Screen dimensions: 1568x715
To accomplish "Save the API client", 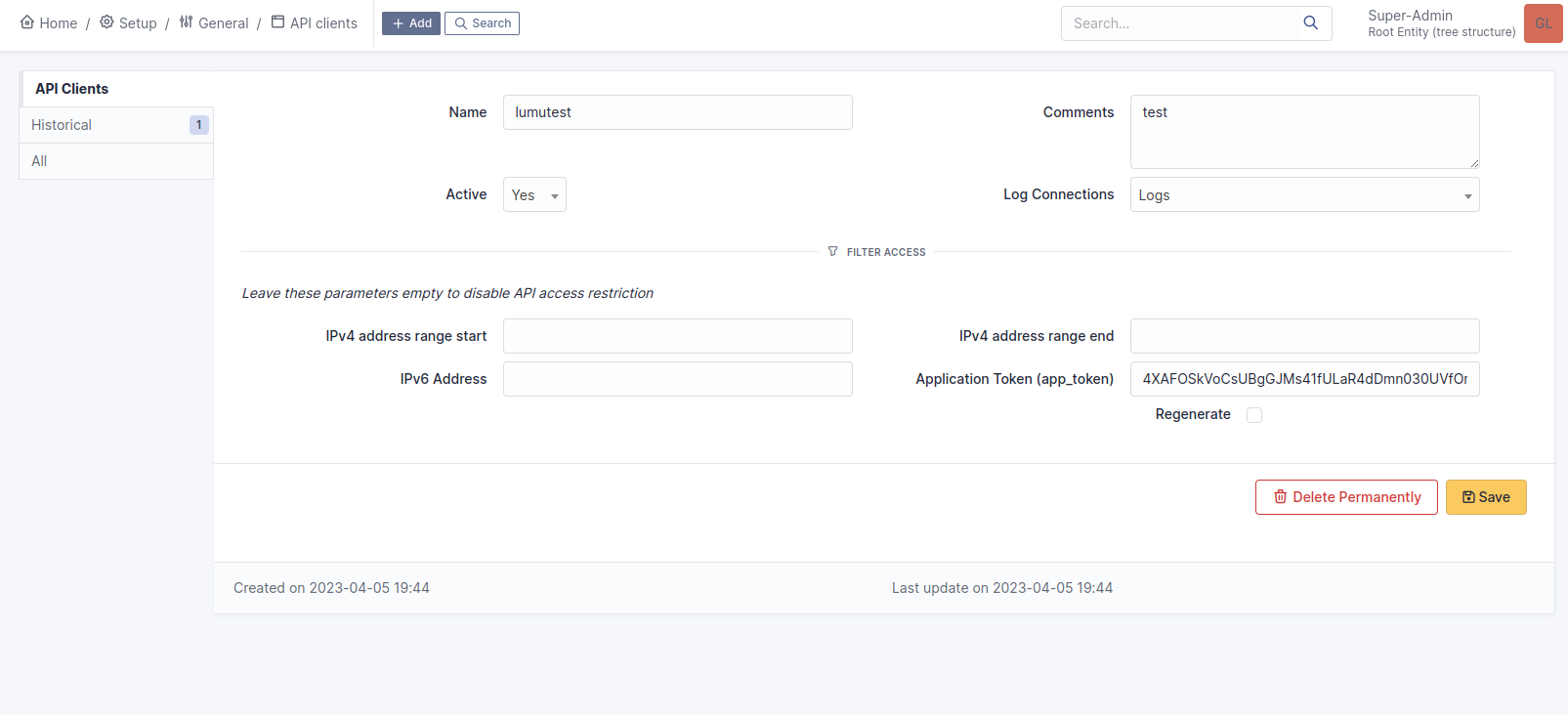I will coord(1485,497).
